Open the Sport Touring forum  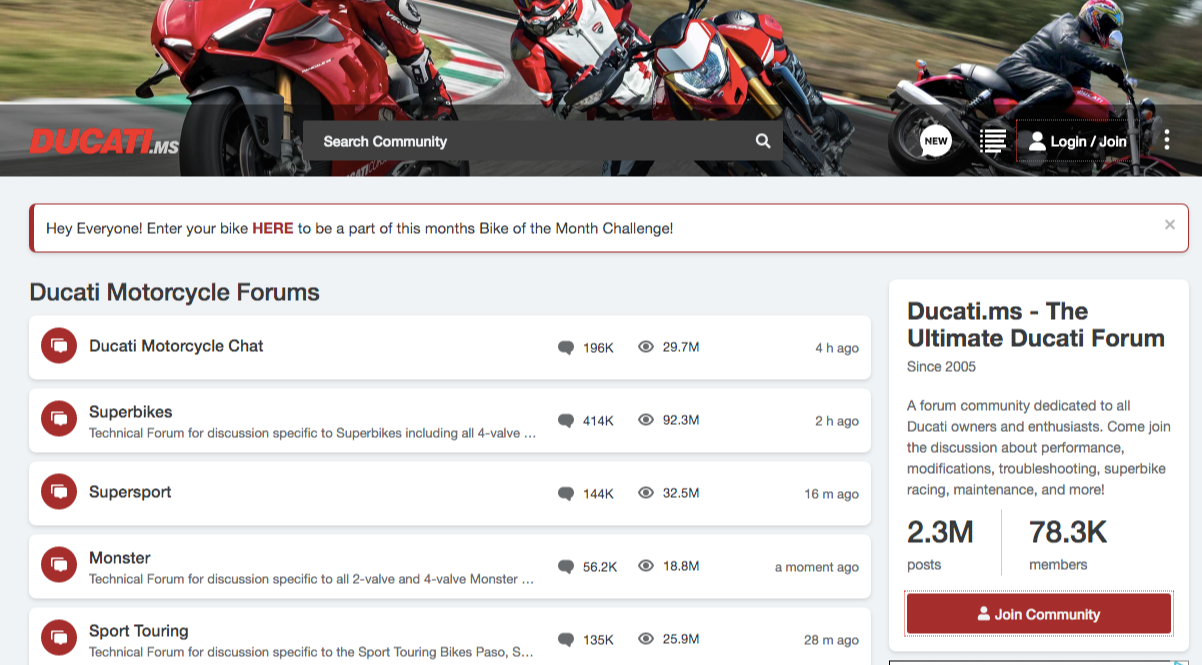139,631
